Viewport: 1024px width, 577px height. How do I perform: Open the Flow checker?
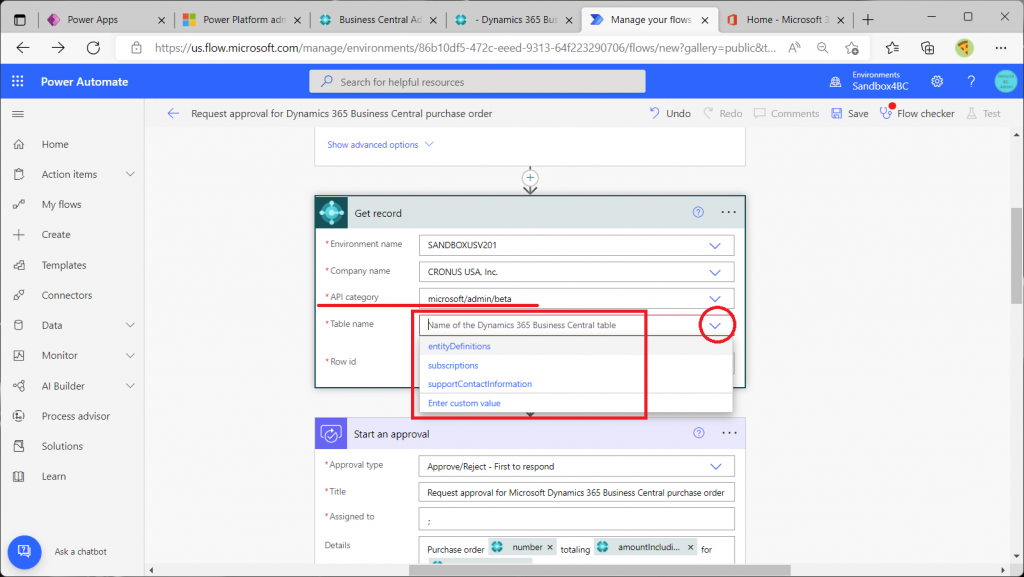pos(917,114)
